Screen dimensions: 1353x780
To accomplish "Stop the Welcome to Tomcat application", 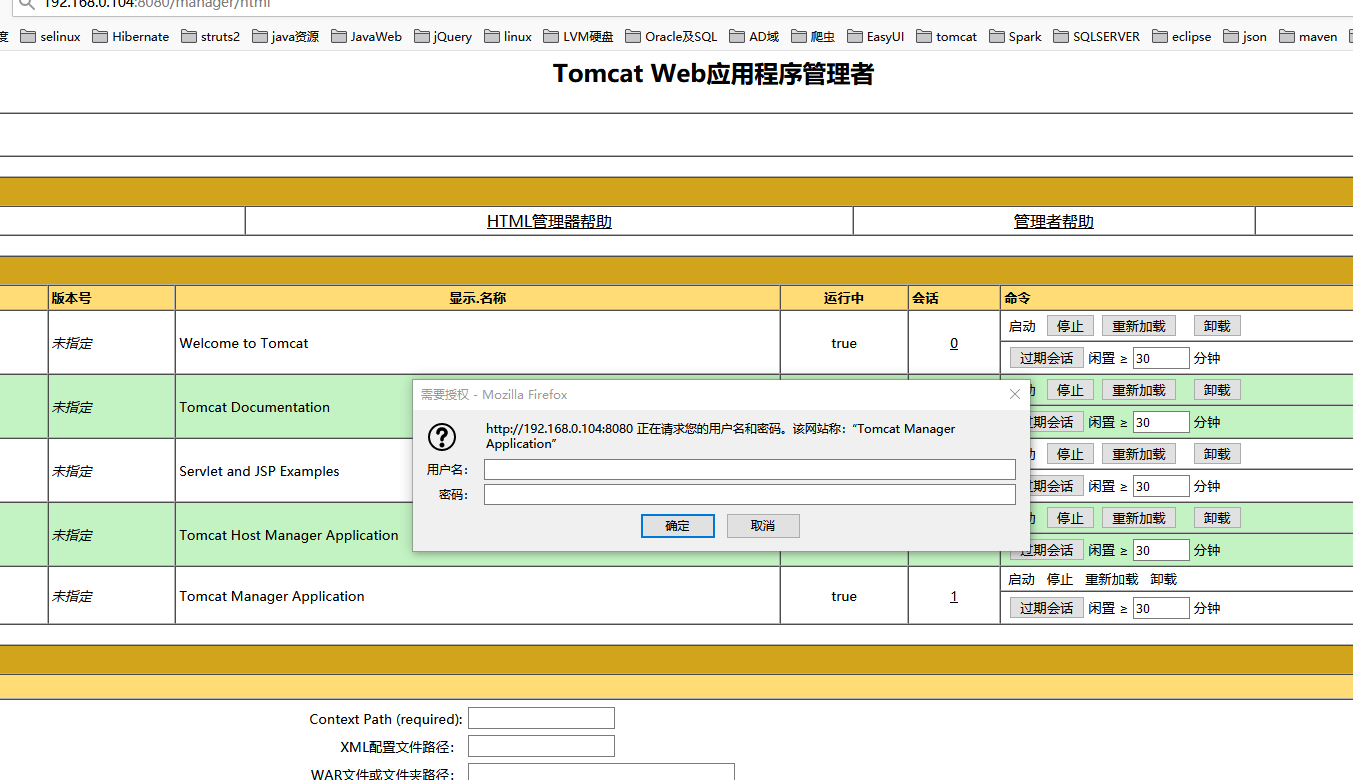I will (x=1070, y=326).
